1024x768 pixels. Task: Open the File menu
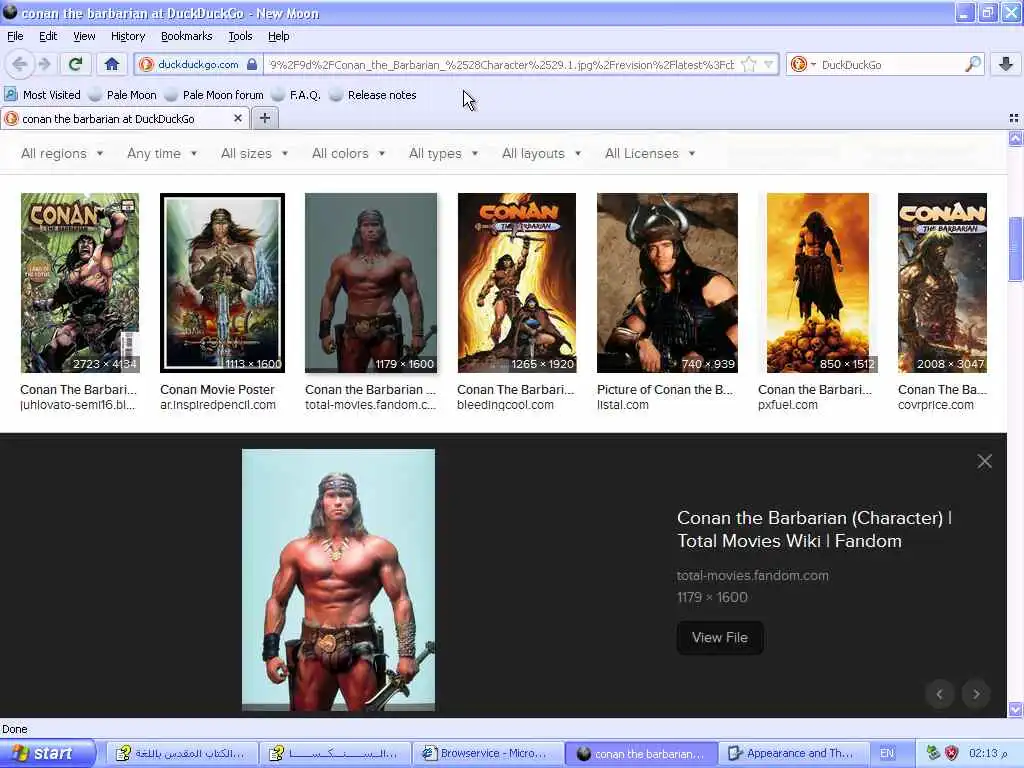point(15,37)
